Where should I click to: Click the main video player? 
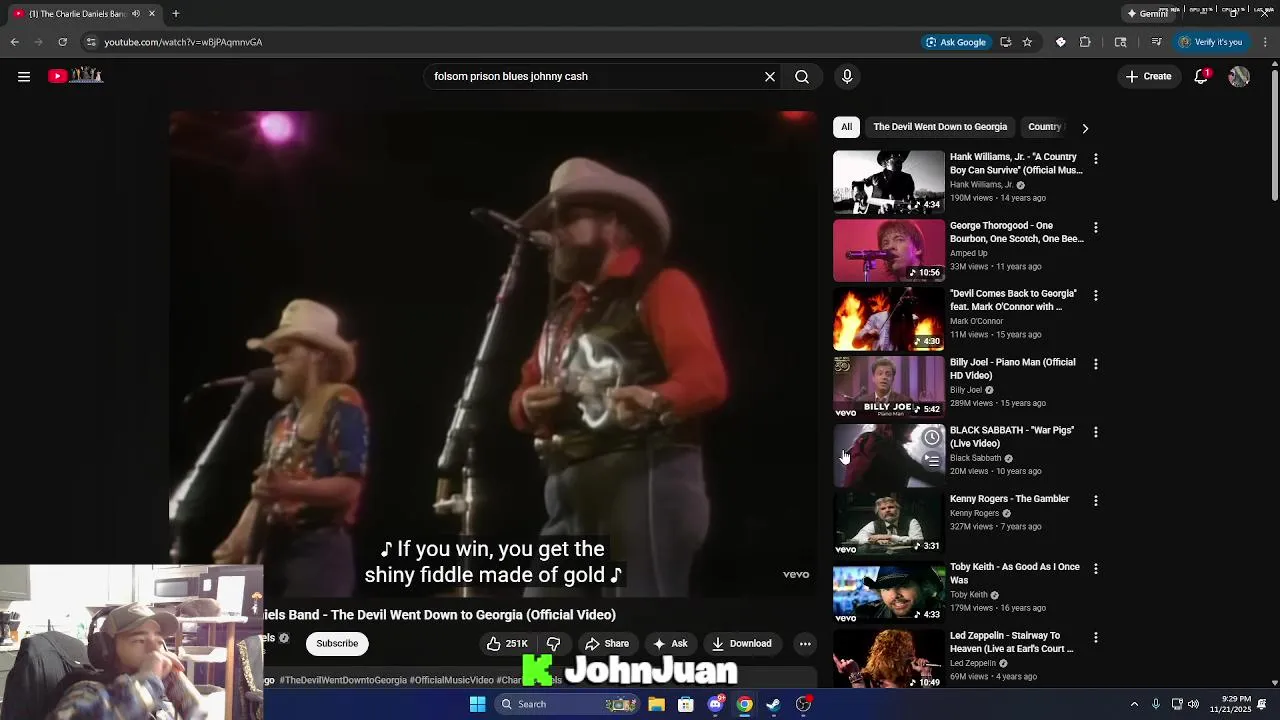click(x=493, y=353)
